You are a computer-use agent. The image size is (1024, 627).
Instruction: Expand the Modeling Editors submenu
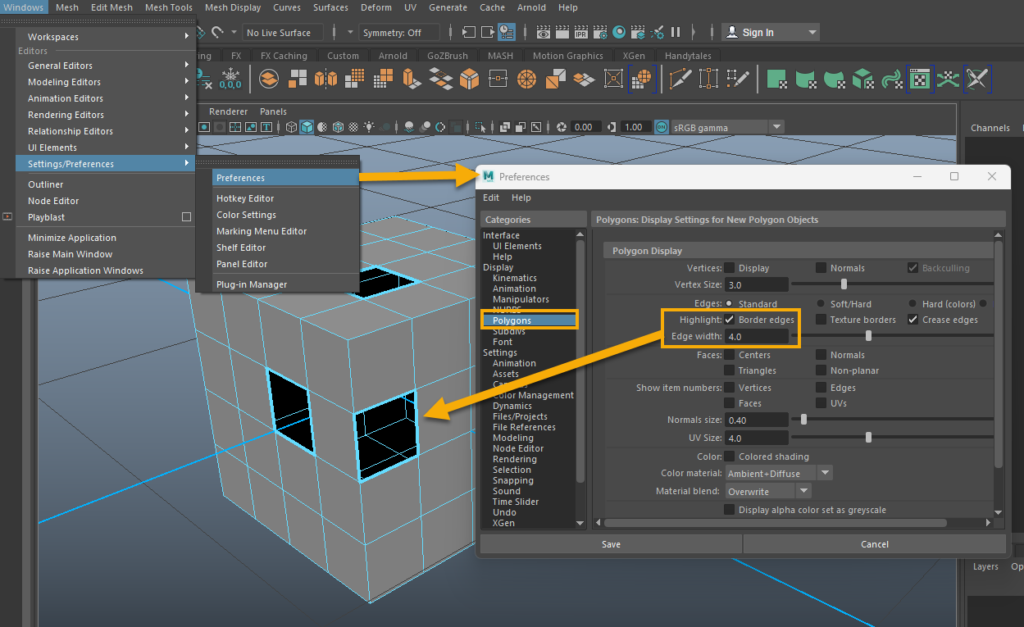106,82
